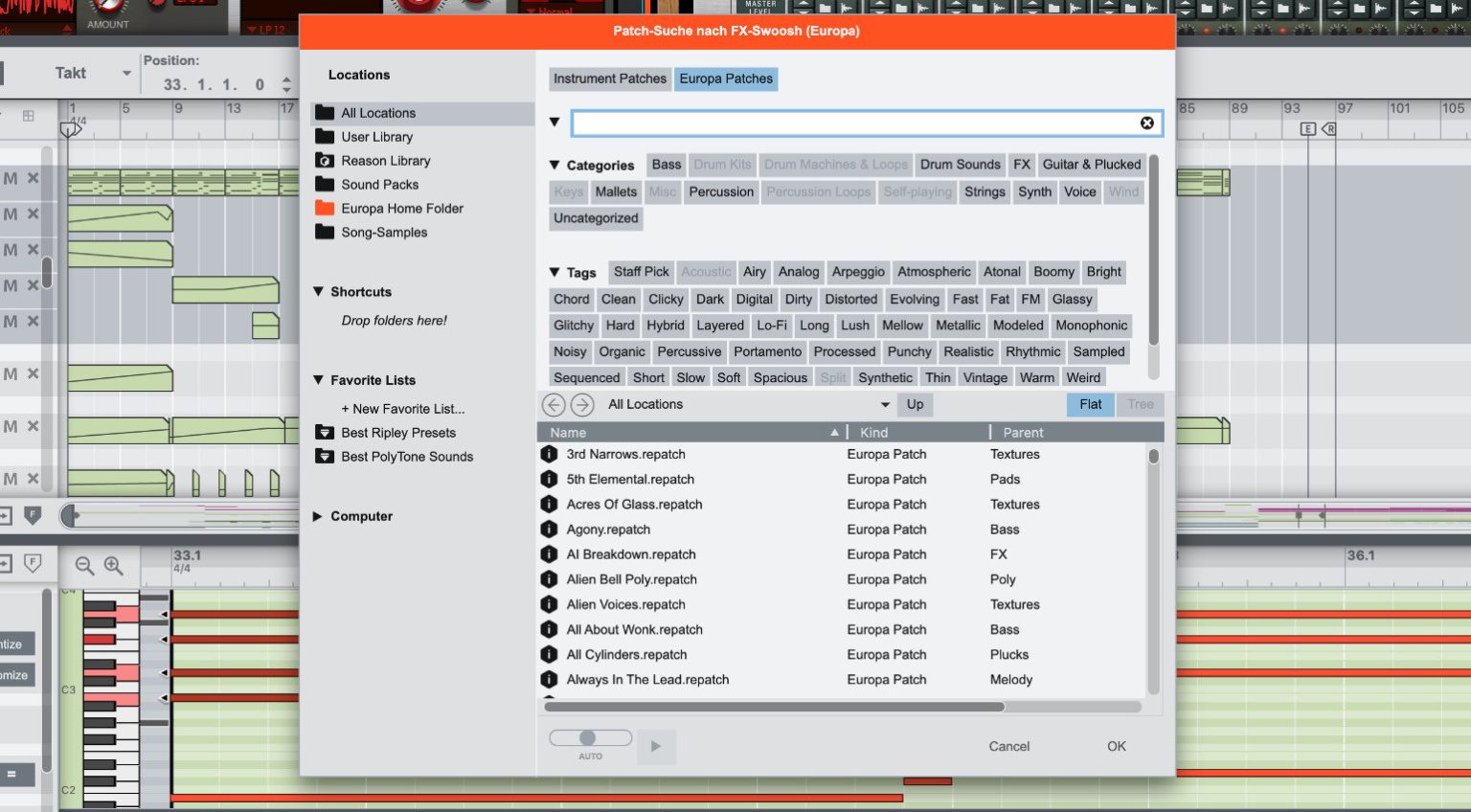Collapse the Tags section disclosure triangle

[554, 272]
